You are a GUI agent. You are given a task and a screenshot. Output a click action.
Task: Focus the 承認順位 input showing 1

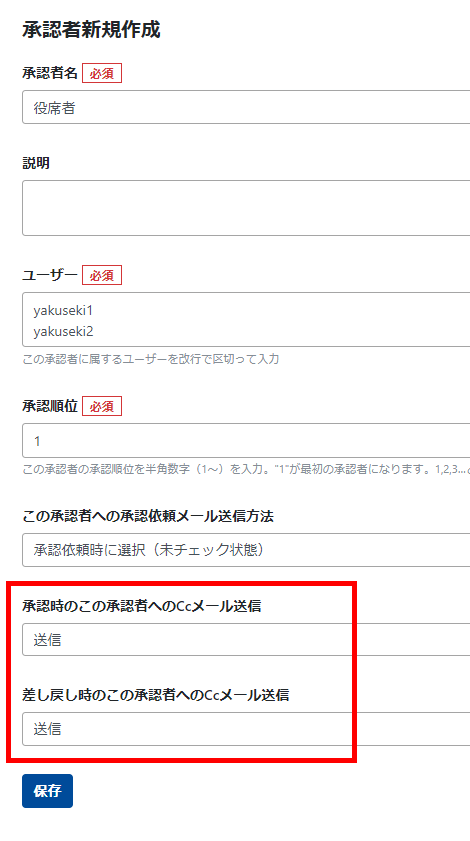(246, 440)
